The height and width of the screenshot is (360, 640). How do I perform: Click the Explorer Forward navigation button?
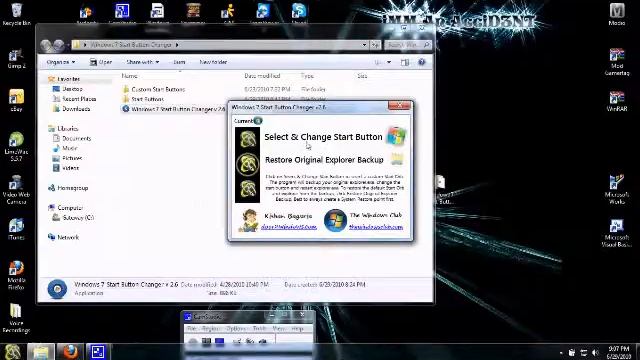[x=59, y=45]
